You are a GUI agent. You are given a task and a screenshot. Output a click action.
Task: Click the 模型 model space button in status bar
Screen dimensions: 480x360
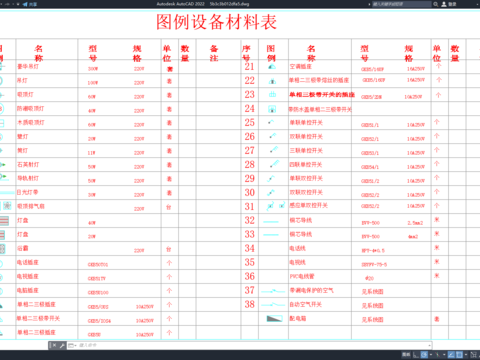[x=406, y=355]
